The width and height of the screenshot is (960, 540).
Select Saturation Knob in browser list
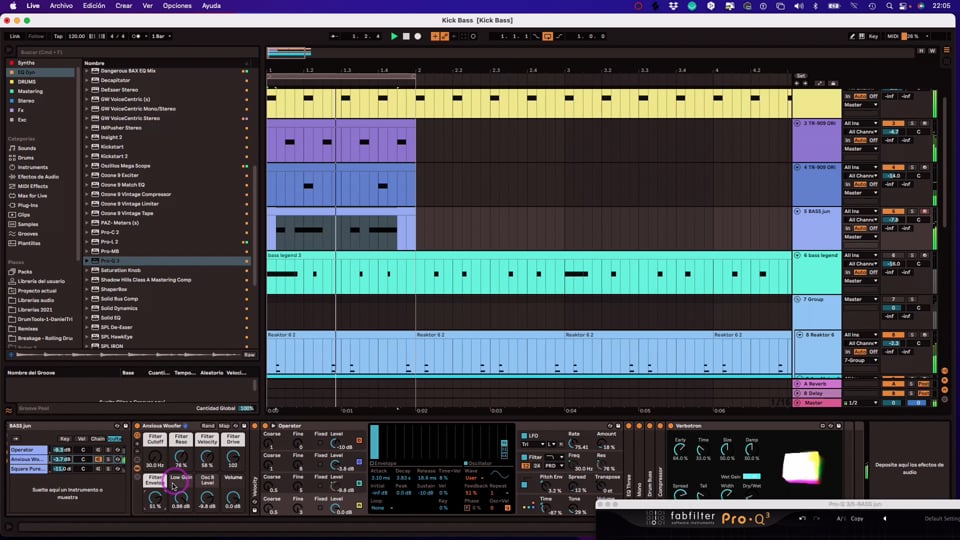120,270
